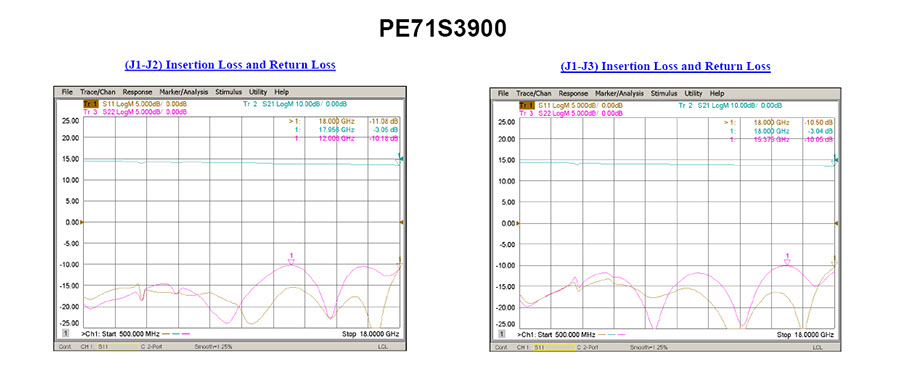Viewport: 900px width, 381px height.
Task: Select Tr 3 S22 trace label in J1-J2 plot
Action: (135, 112)
